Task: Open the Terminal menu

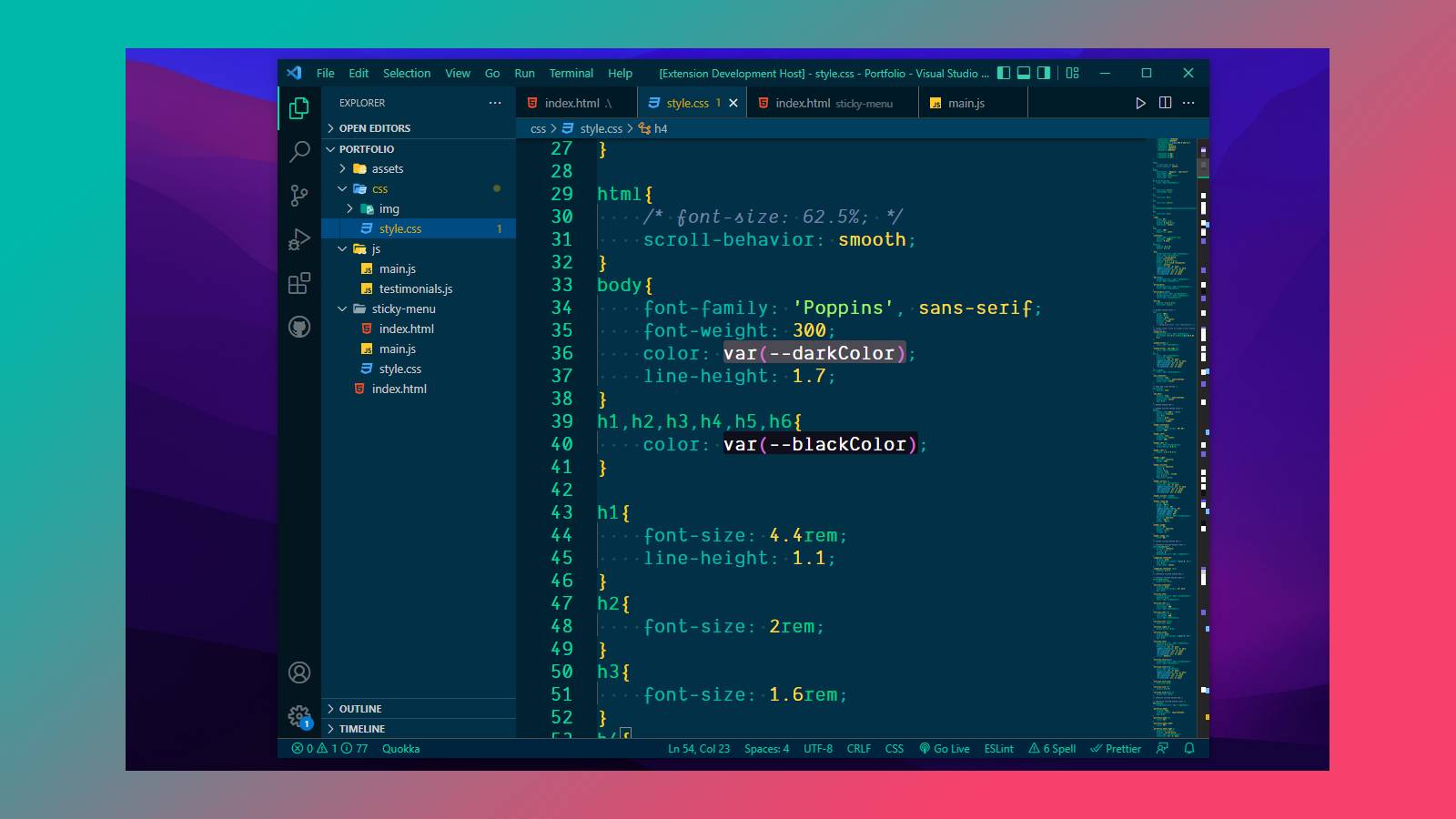Action: click(x=571, y=73)
